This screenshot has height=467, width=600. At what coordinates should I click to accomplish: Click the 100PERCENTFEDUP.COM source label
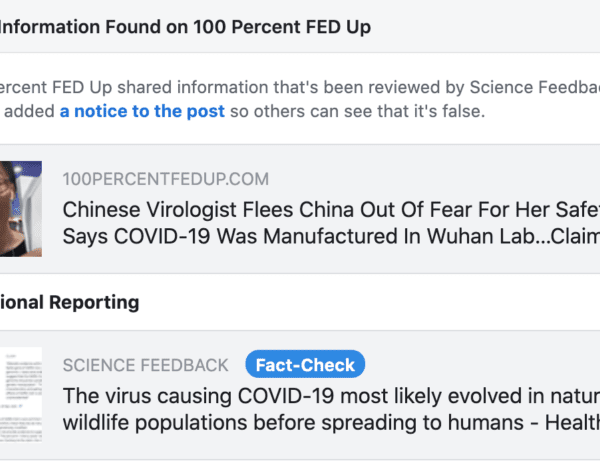pos(165,179)
